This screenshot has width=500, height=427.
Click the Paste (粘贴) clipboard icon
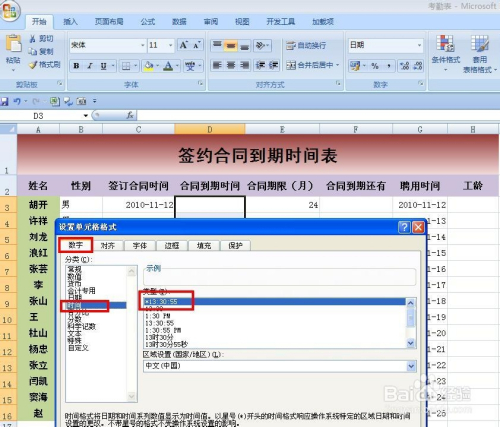pyautogui.click(x=13, y=43)
